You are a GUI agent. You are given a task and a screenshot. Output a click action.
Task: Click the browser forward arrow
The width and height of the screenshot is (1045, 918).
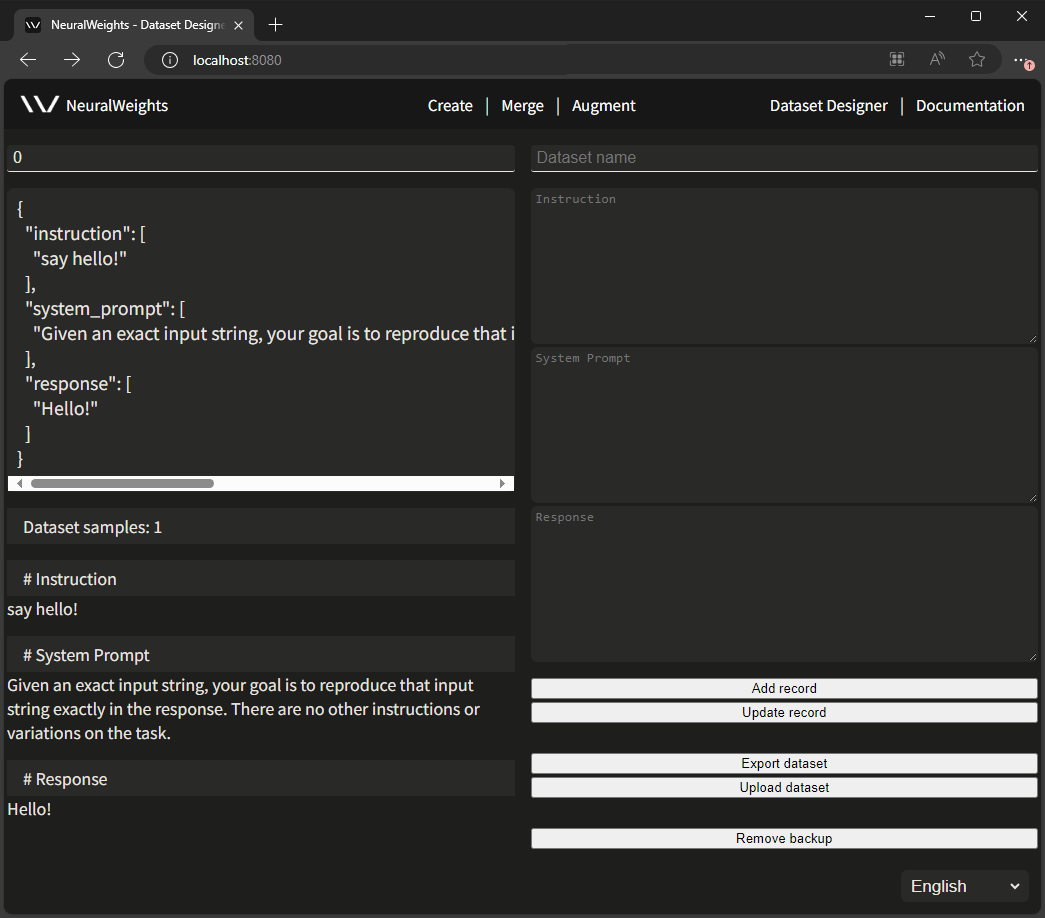click(x=72, y=60)
